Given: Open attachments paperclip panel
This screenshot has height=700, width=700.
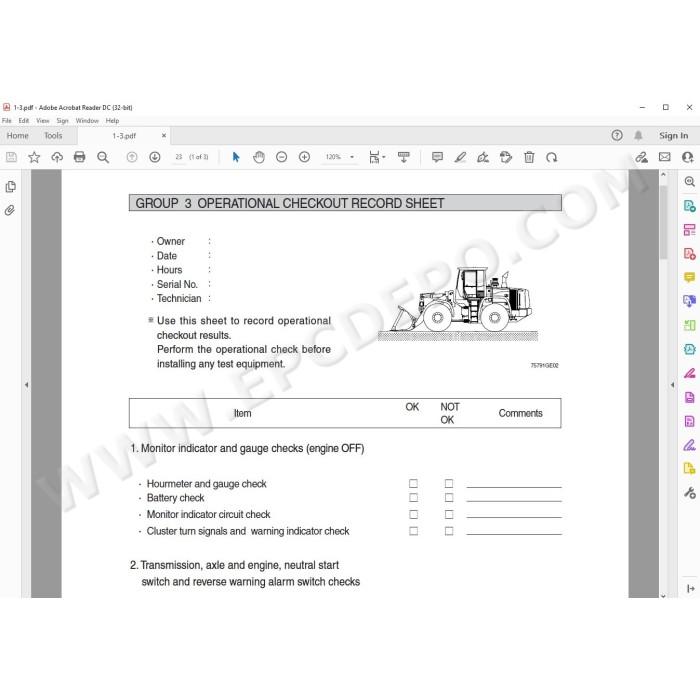Looking at the screenshot, I should (10, 210).
